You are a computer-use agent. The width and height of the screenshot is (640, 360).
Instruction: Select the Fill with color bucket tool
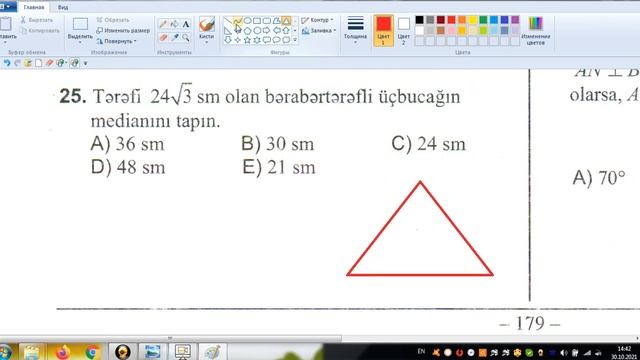174,24
